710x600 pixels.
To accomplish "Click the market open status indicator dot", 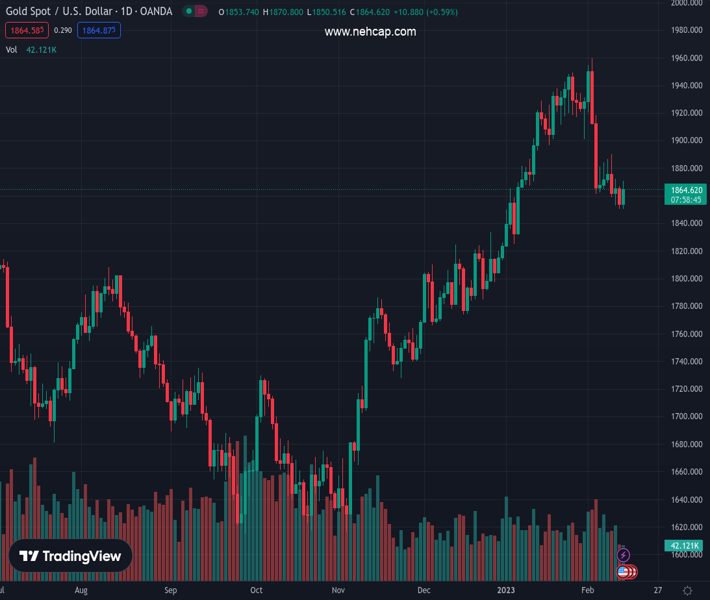I will (x=188, y=12).
